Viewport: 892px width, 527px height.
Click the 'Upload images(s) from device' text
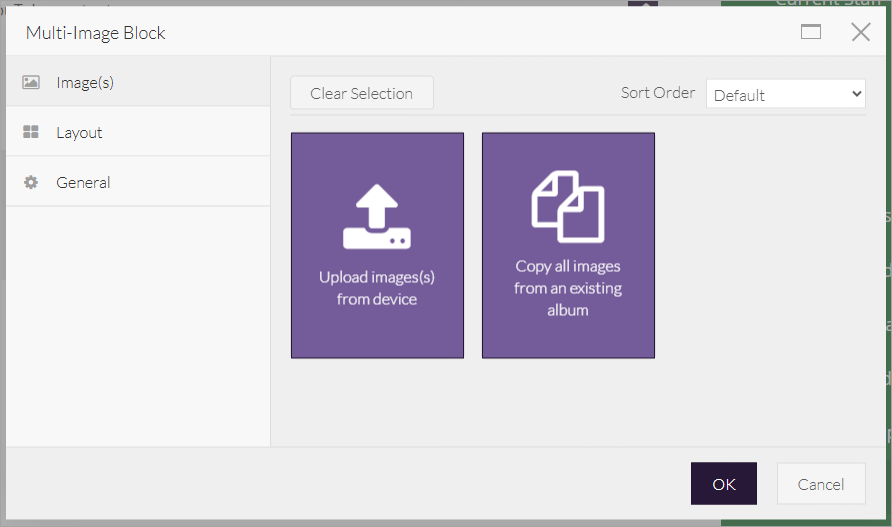[377, 288]
